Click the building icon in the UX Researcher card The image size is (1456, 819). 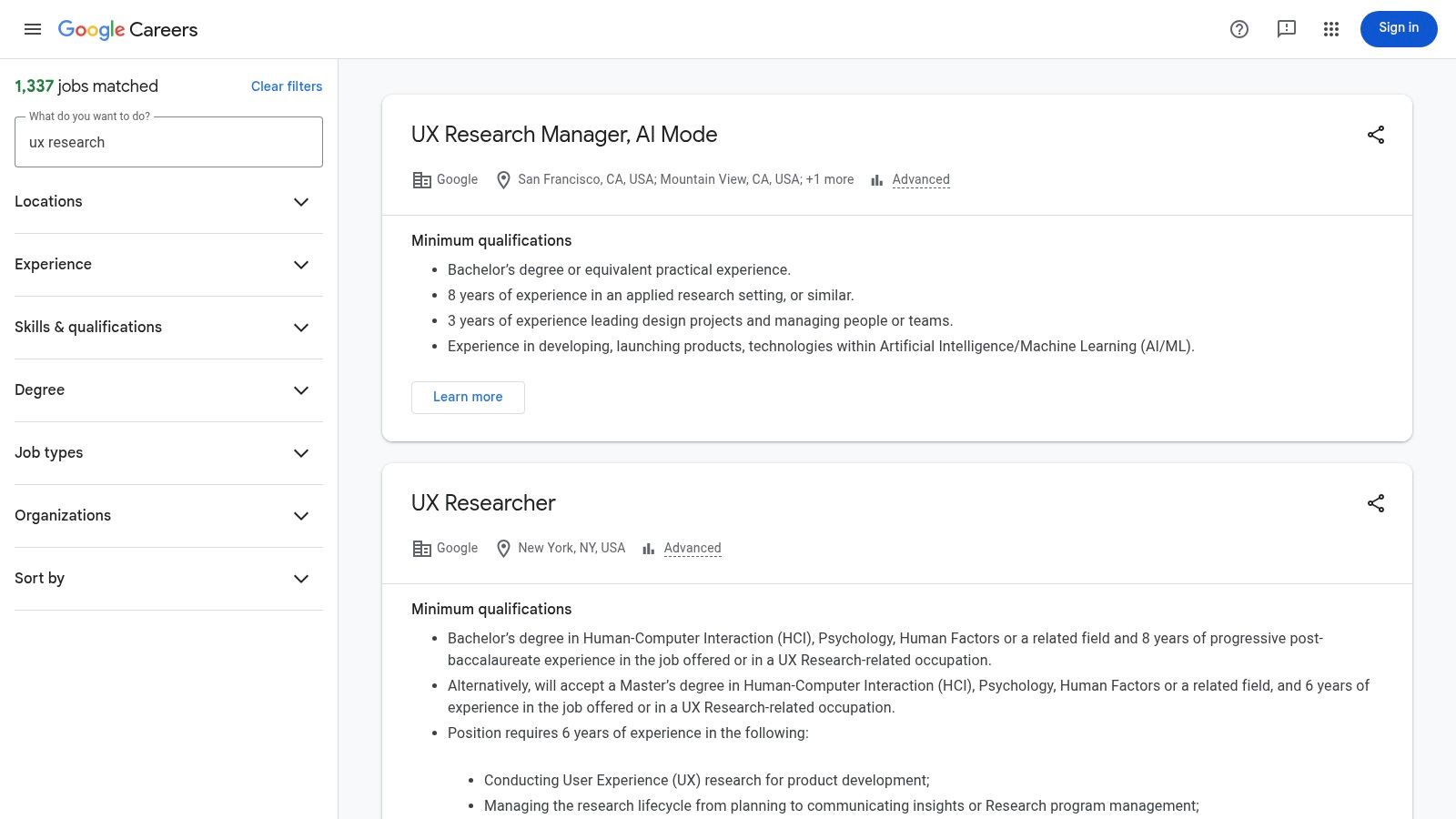tap(421, 549)
